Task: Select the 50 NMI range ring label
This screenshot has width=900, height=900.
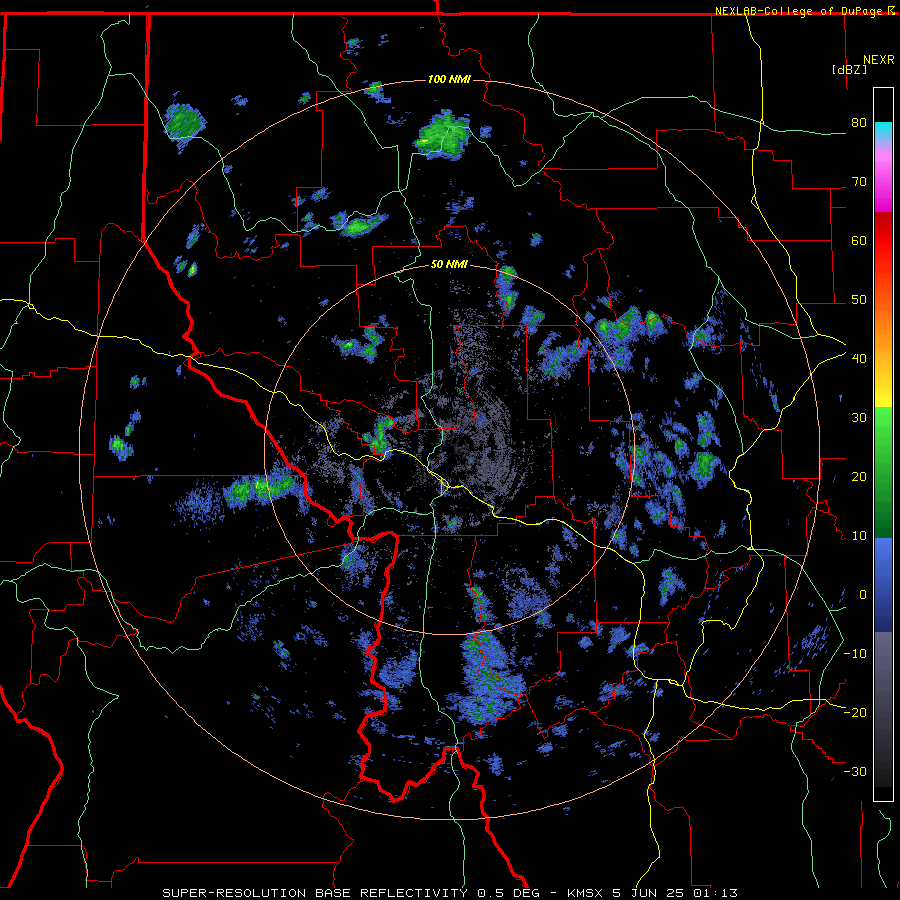Action: pyautogui.click(x=449, y=264)
